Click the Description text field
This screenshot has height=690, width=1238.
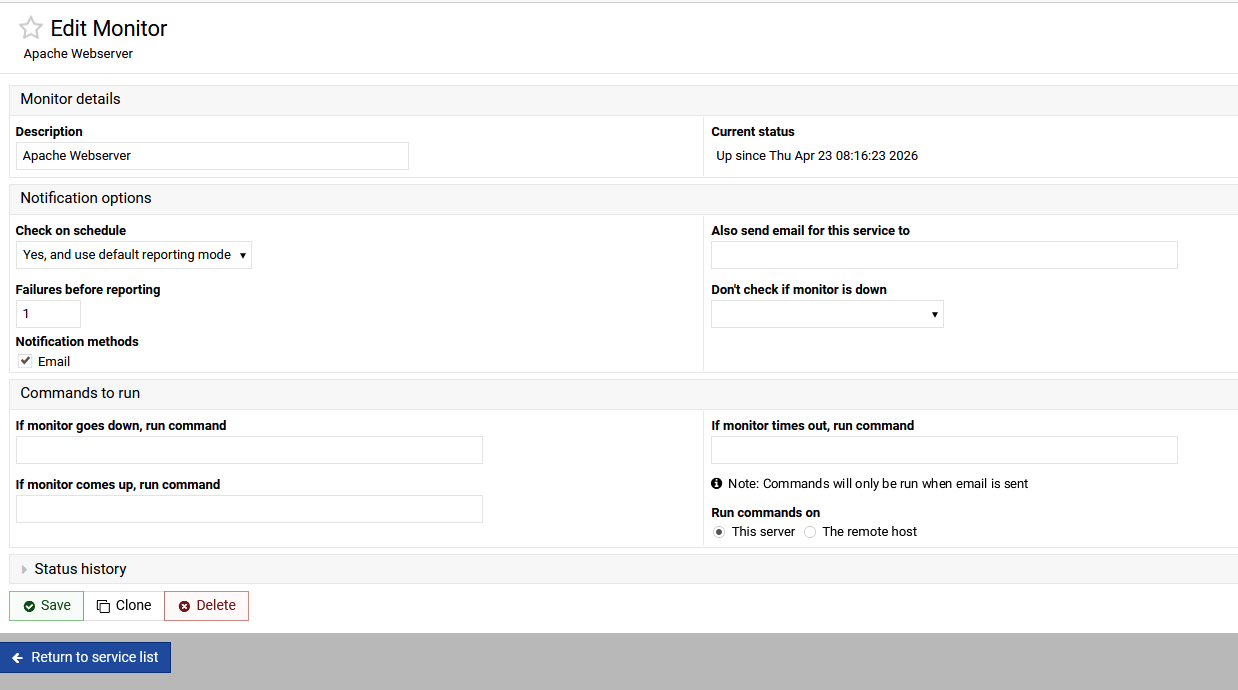tap(212, 156)
